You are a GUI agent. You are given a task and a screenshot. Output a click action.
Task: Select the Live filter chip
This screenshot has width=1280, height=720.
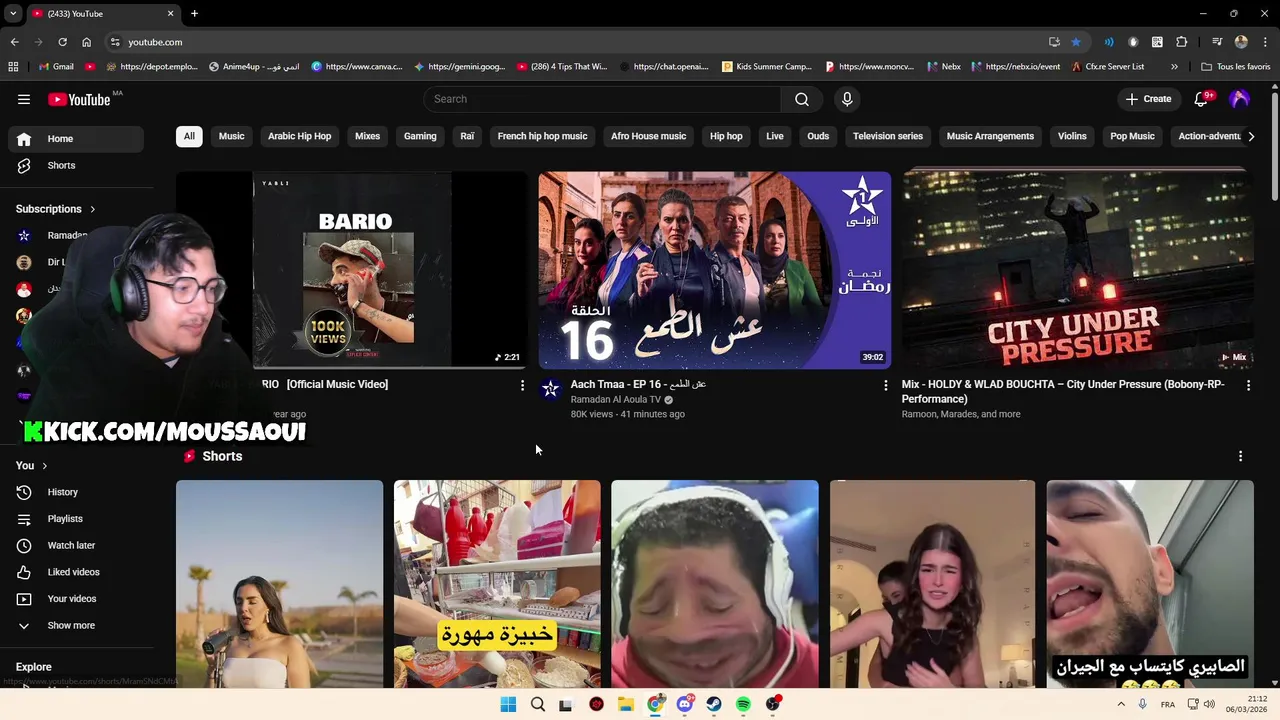click(775, 136)
